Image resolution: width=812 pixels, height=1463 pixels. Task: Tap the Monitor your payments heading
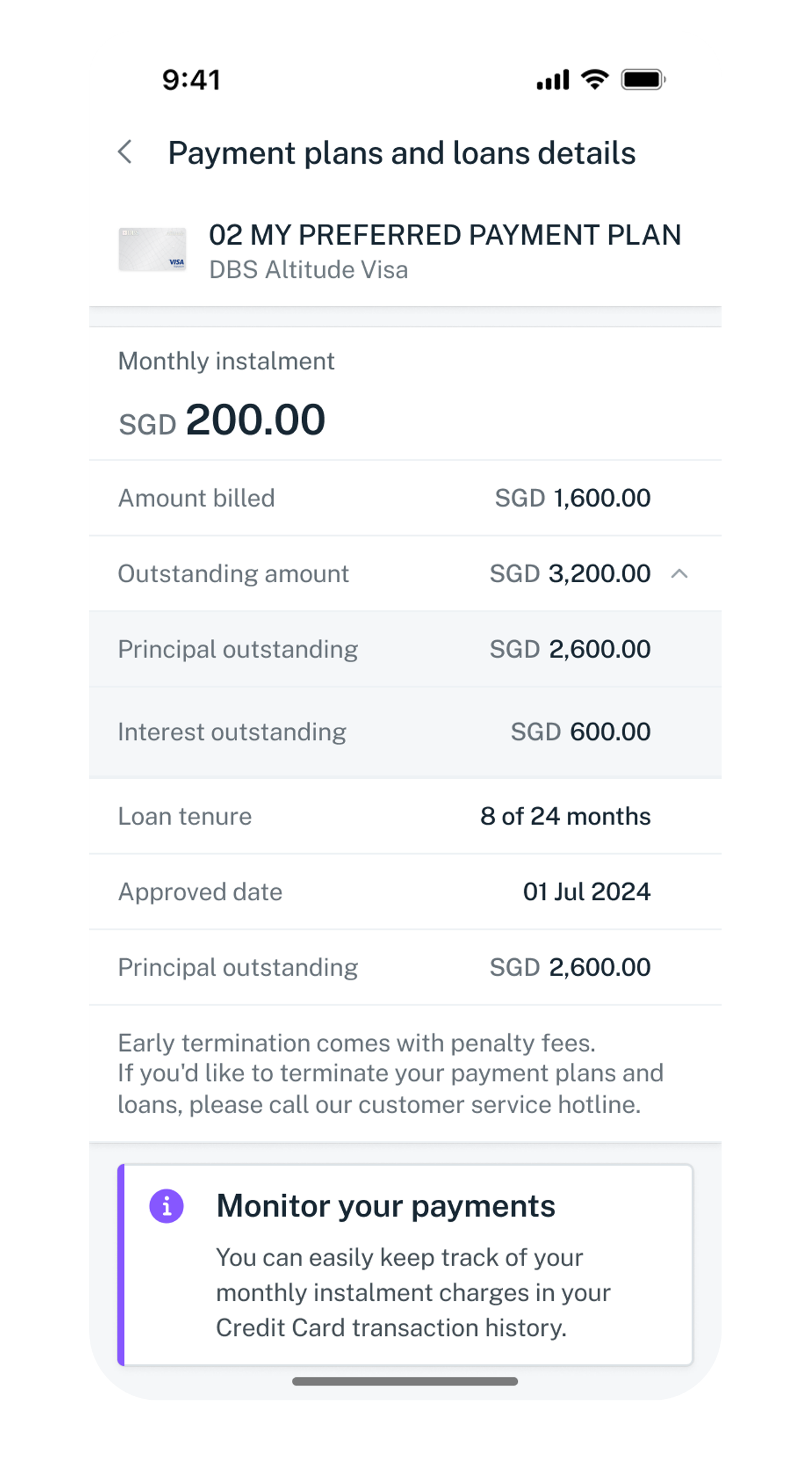386,1206
